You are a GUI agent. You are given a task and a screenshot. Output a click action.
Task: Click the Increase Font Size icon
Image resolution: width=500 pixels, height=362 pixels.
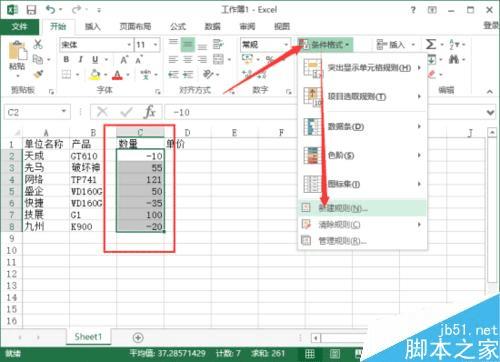tap(124, 60)
